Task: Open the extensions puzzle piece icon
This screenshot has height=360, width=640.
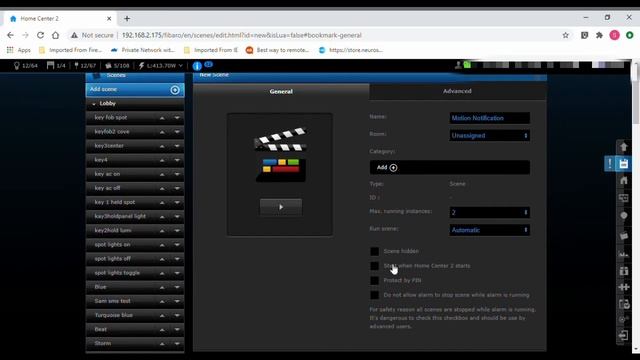Action: 599,35
